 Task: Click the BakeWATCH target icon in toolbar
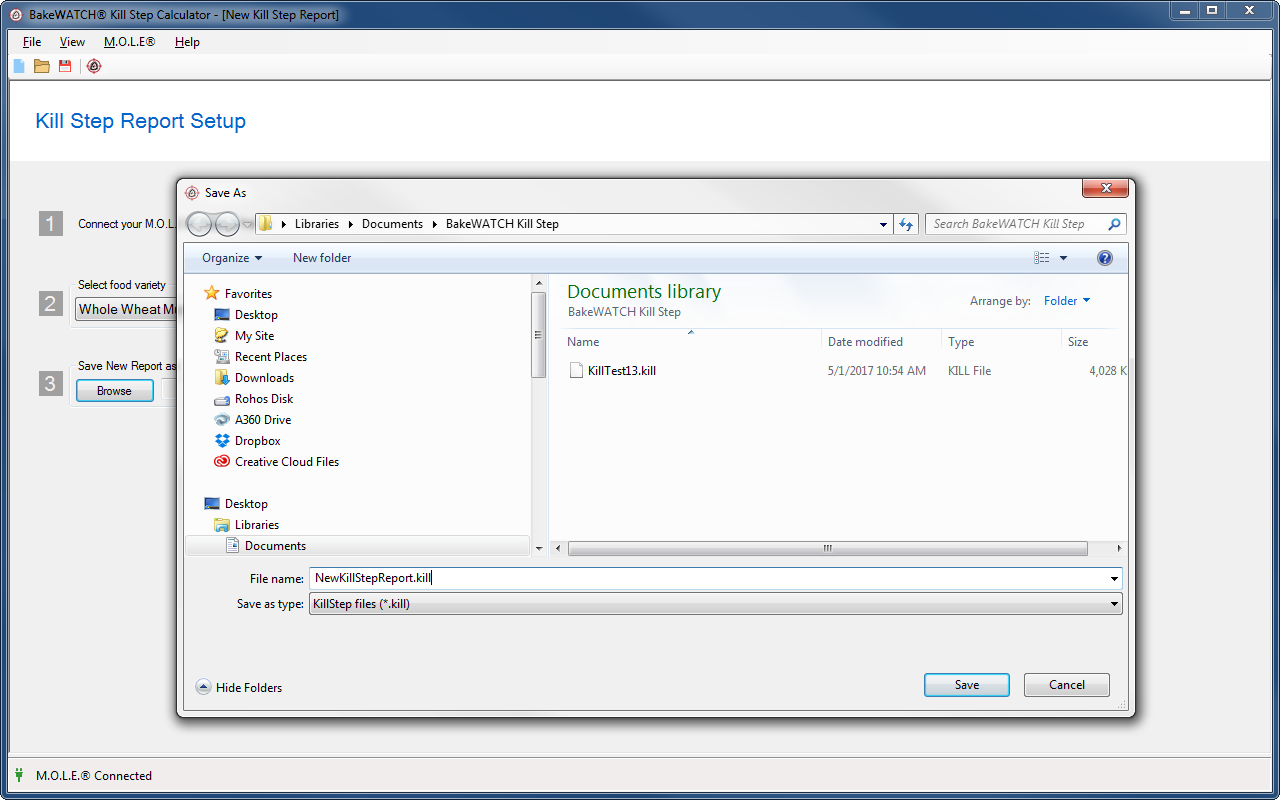[94, 66]
